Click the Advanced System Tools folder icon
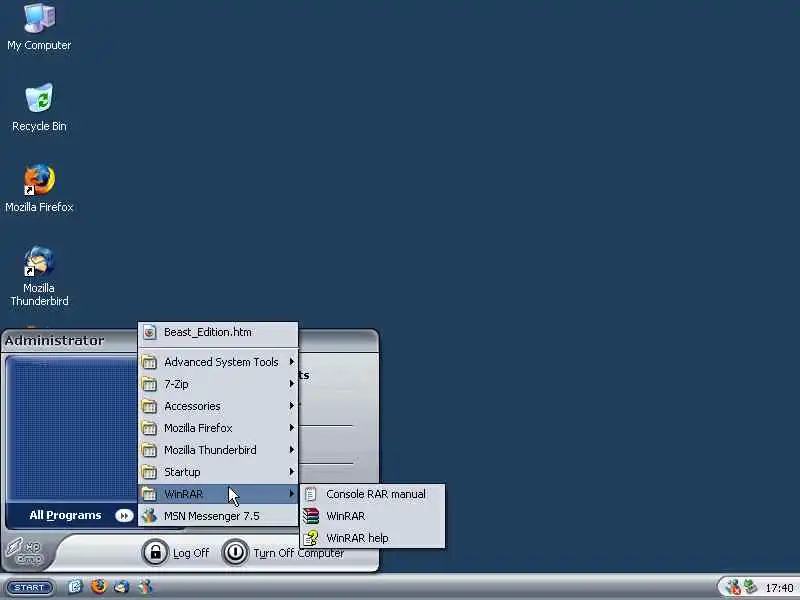Screen dimensions: 800x600 point(149,362)
